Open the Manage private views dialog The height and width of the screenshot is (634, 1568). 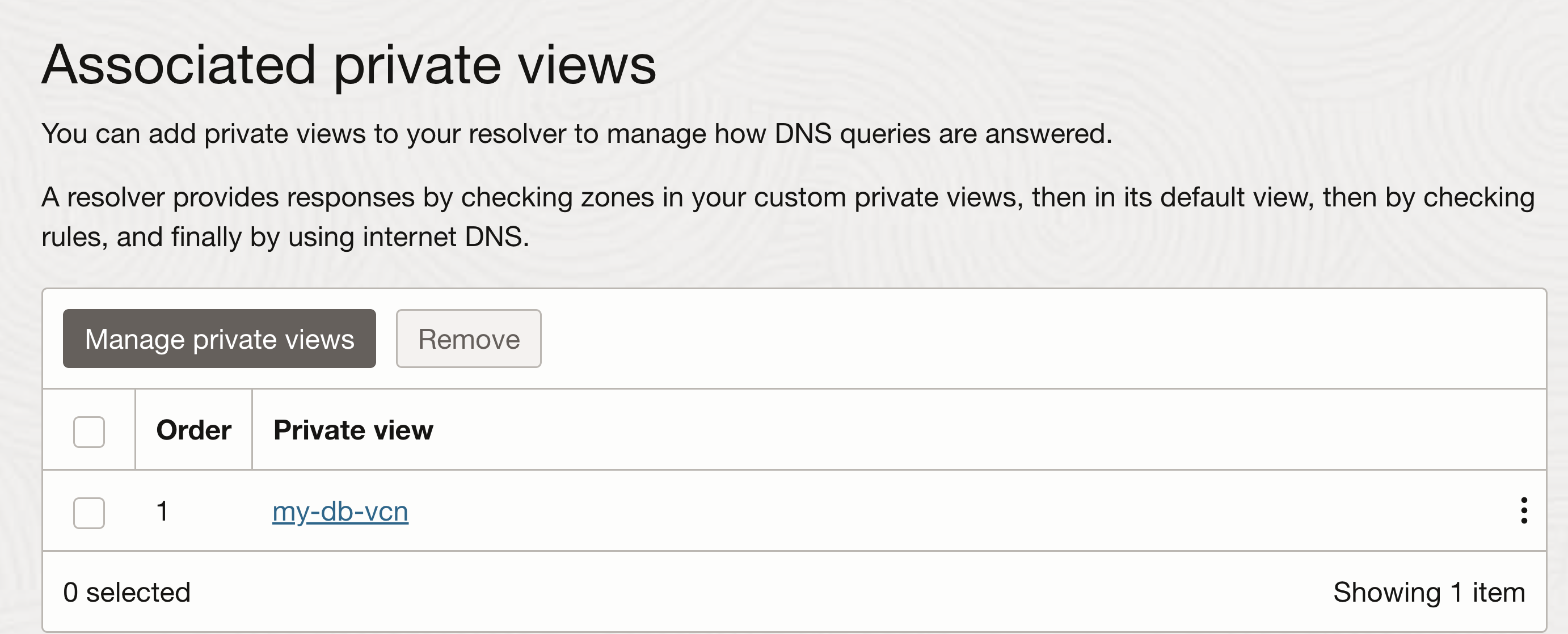pos(219,339)
